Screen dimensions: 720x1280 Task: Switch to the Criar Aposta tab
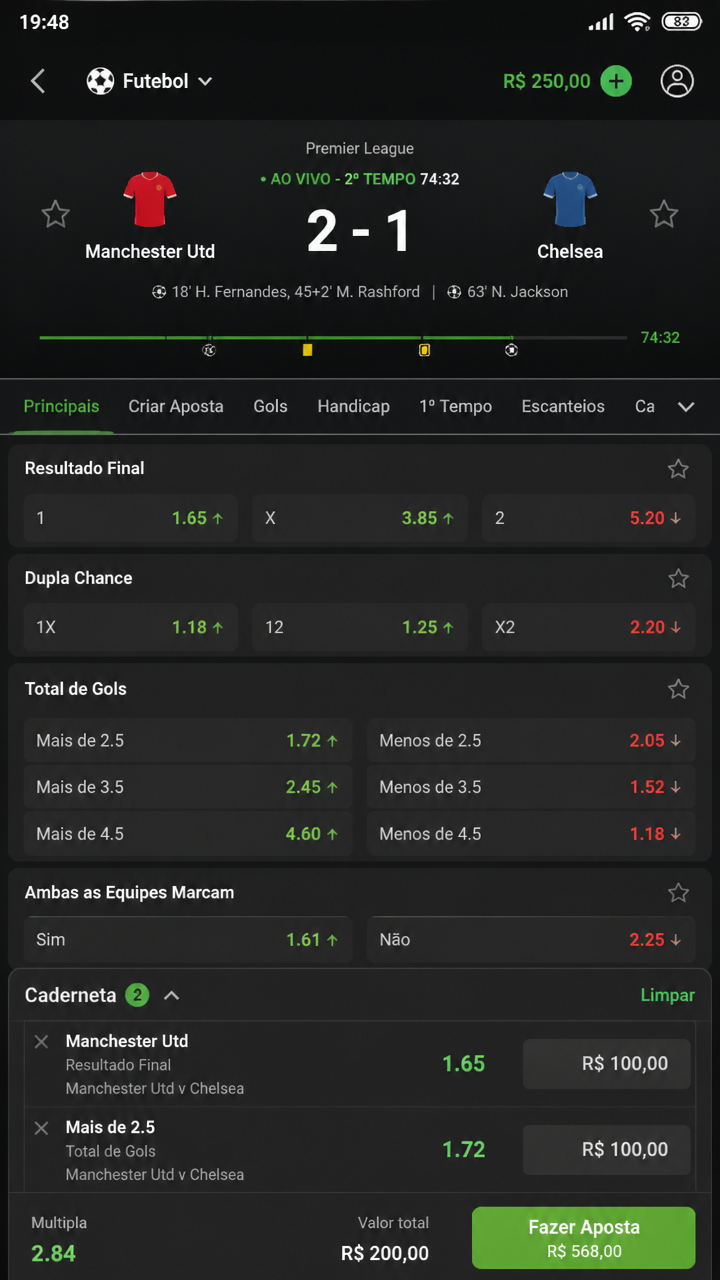click(176, 407)
